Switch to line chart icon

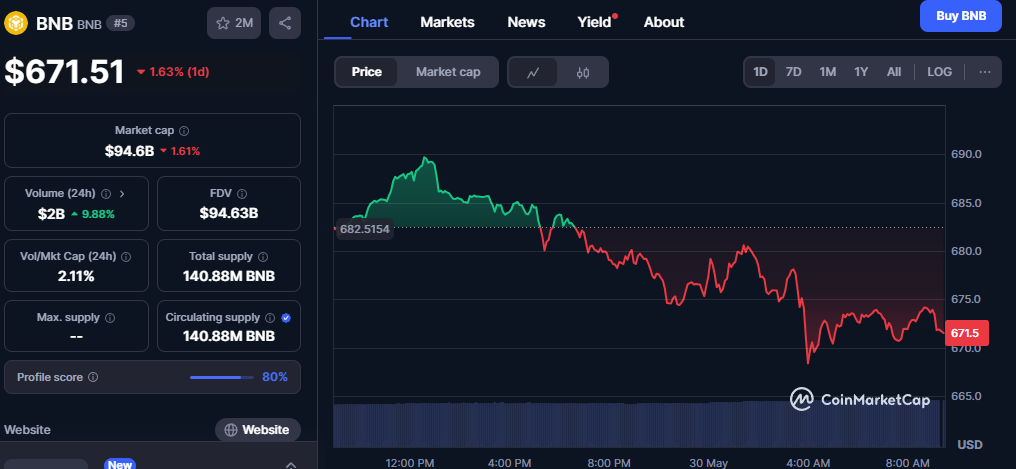(x=533, y=72)
